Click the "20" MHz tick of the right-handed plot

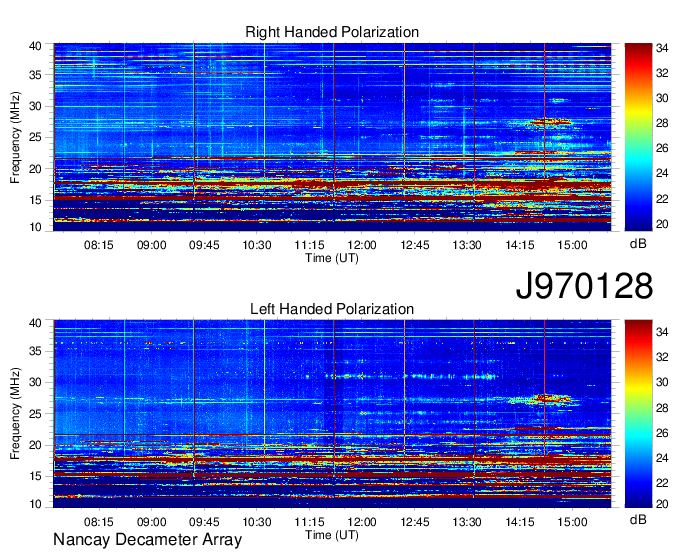pyautogui.click(x=35, y=169)
